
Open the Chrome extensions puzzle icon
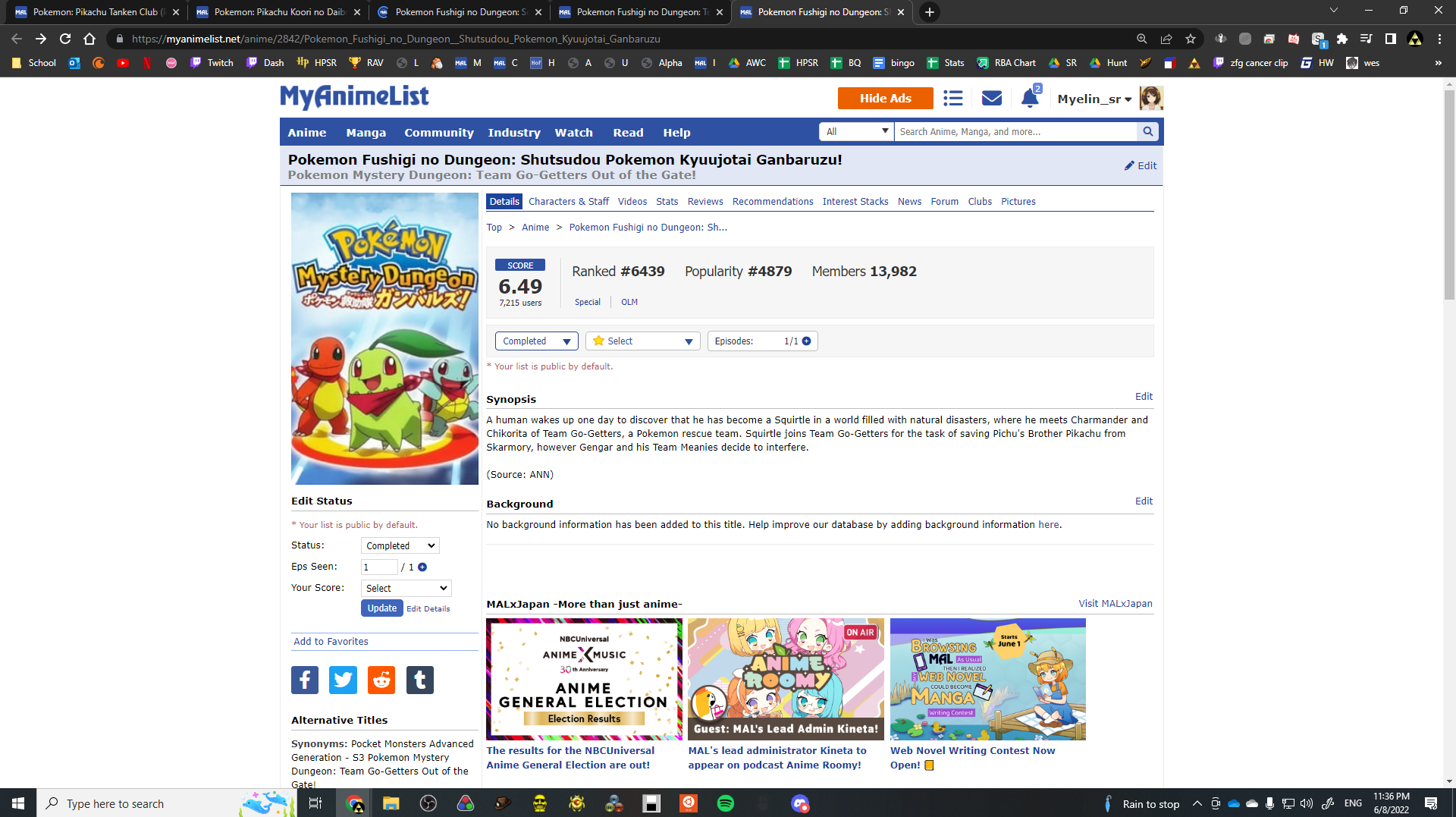point(1342,39)
